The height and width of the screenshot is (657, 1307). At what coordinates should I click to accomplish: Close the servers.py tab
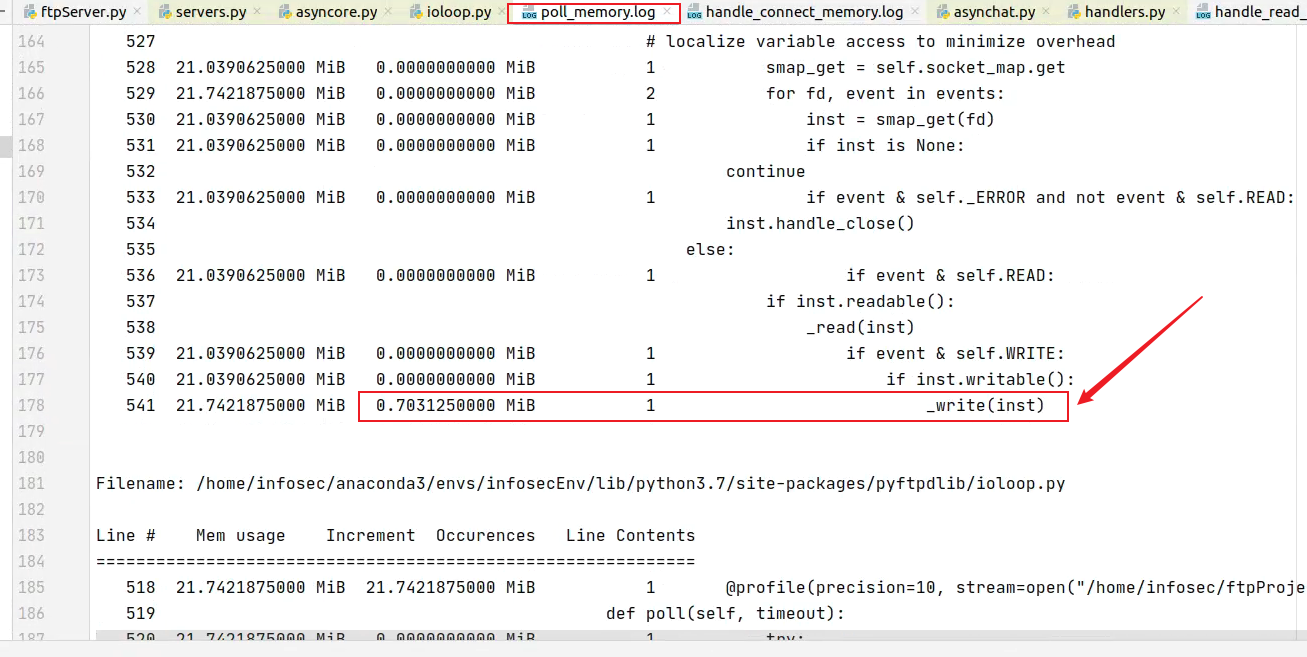pos(257,12)
